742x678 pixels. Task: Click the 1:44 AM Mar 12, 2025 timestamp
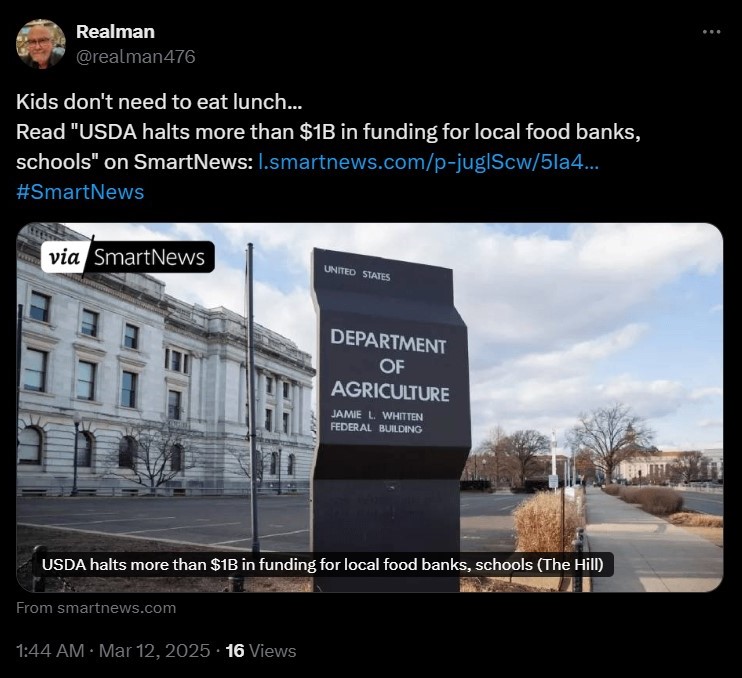coord(113,651)
